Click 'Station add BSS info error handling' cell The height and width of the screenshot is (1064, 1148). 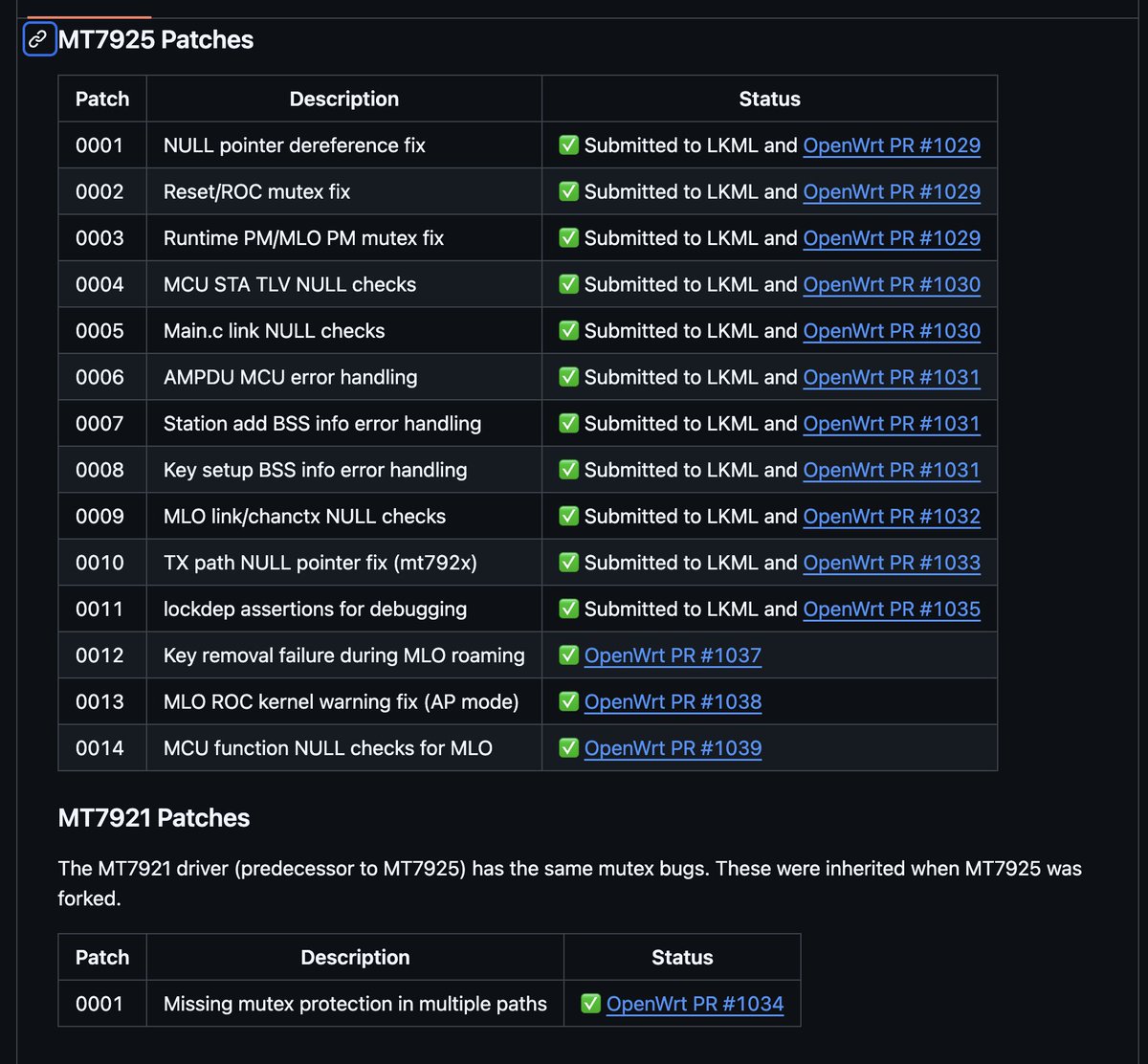(x=344, y=423)
